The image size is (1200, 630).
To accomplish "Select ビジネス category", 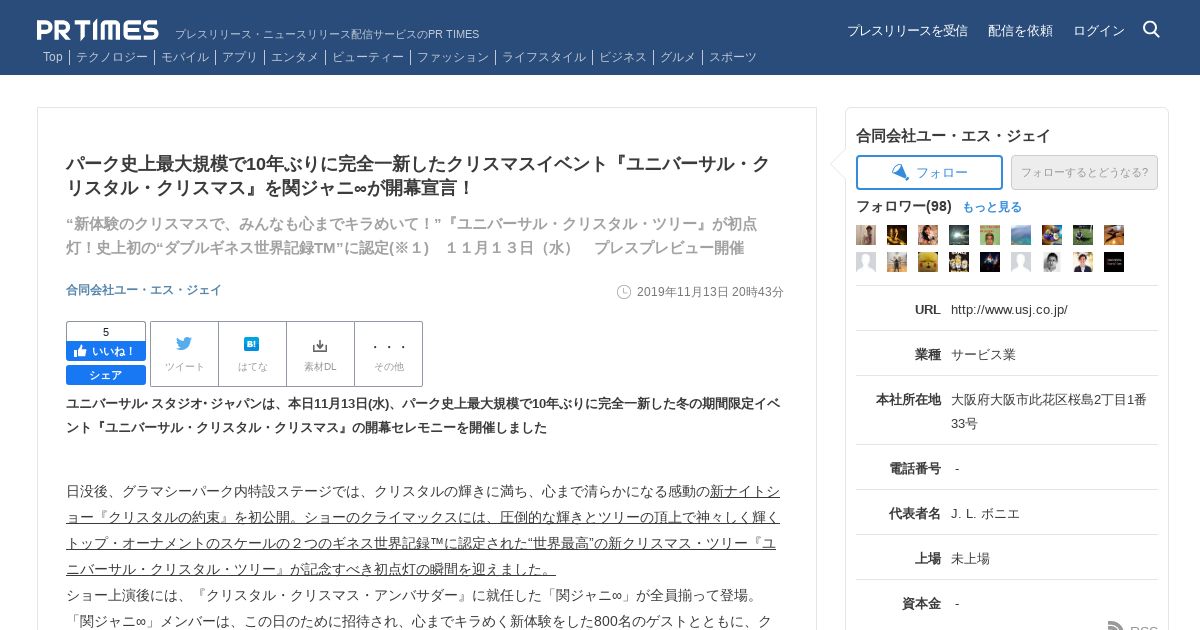I will coord(623,57).
